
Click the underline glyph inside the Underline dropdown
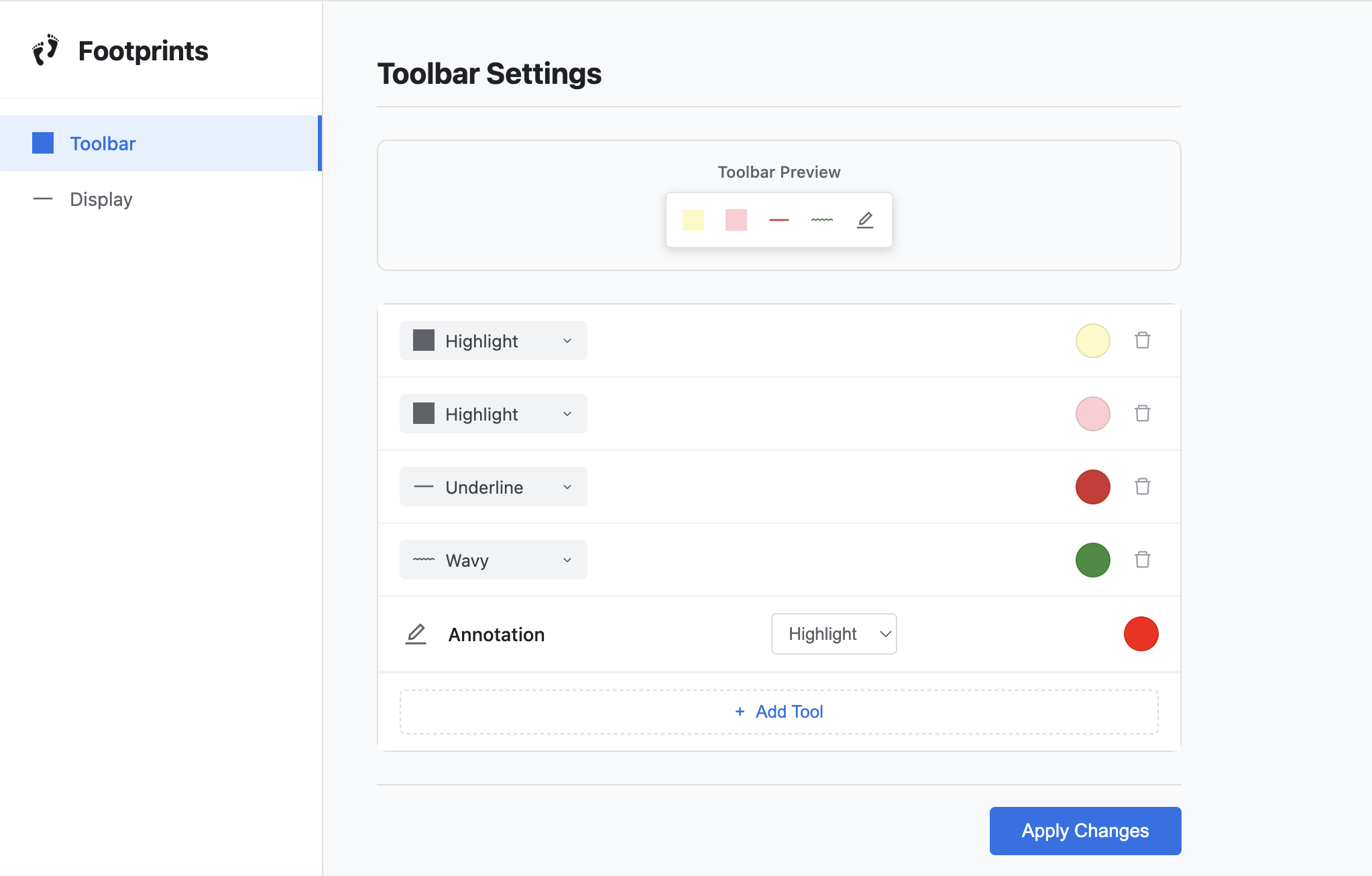tap(423, 486)
